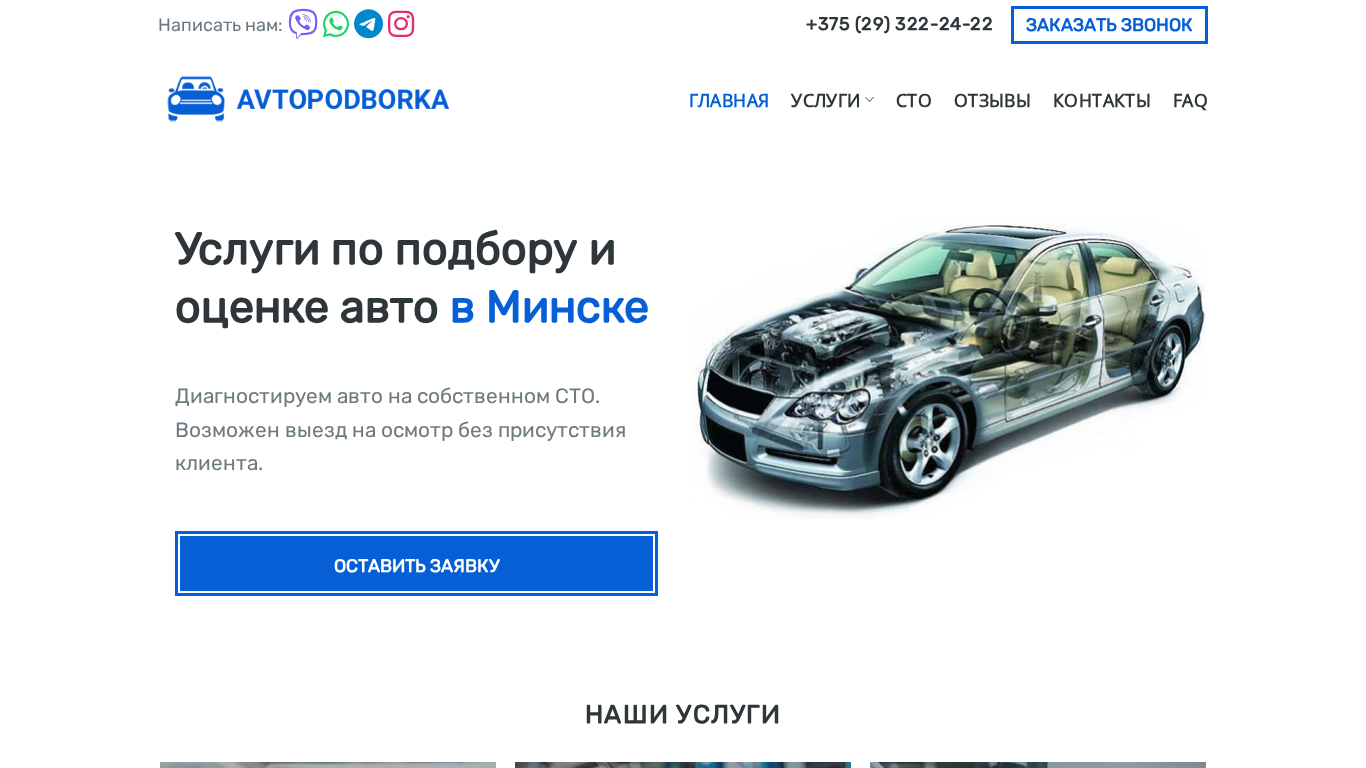
Task: Expand the УСЛУГИ dropdown chevron
Action: [869, 100]
